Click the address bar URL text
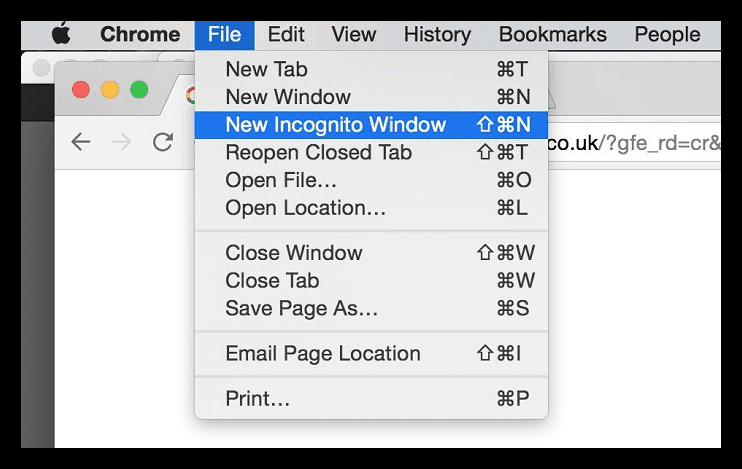Viewport: 742px width, 469px height. tap(634, 142)
